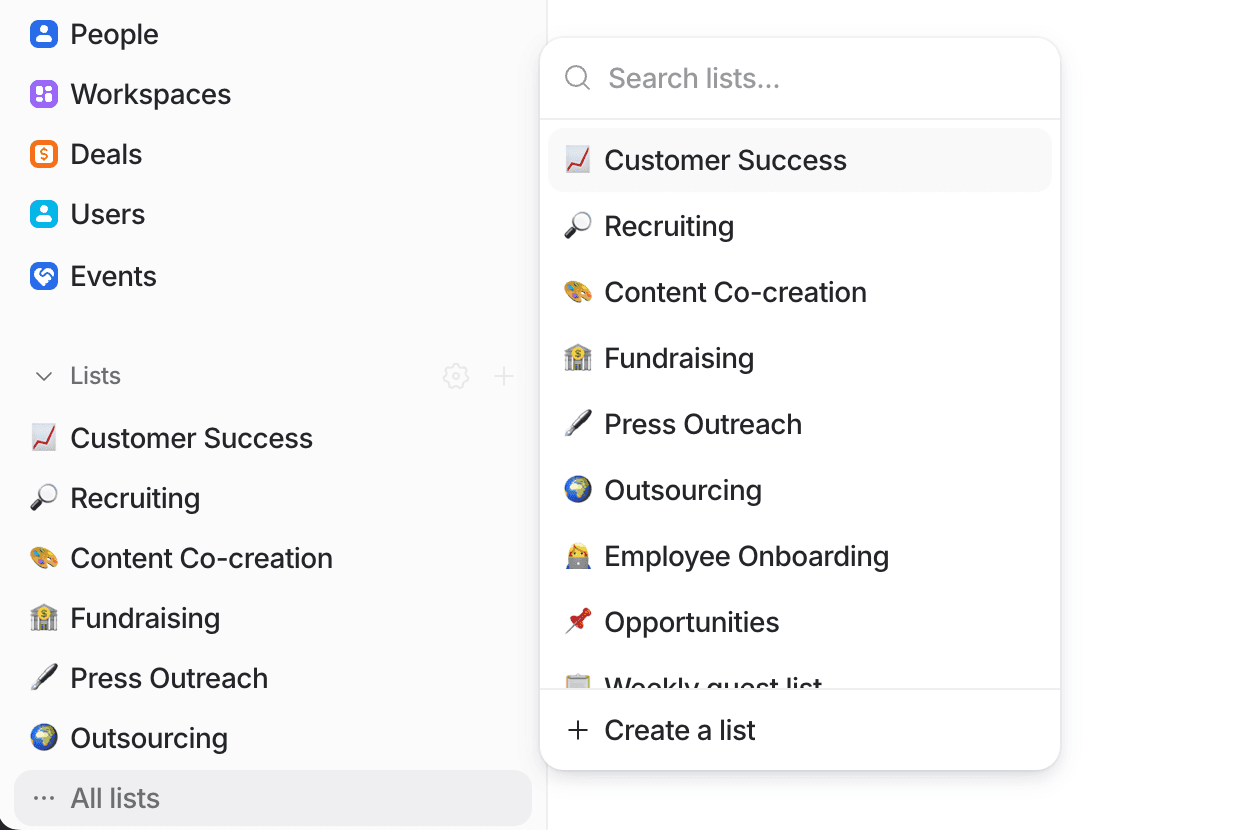This screenshot has width=1258, height=830.
Task: Collapse the Lists section chevron
Action: point(42,376)
